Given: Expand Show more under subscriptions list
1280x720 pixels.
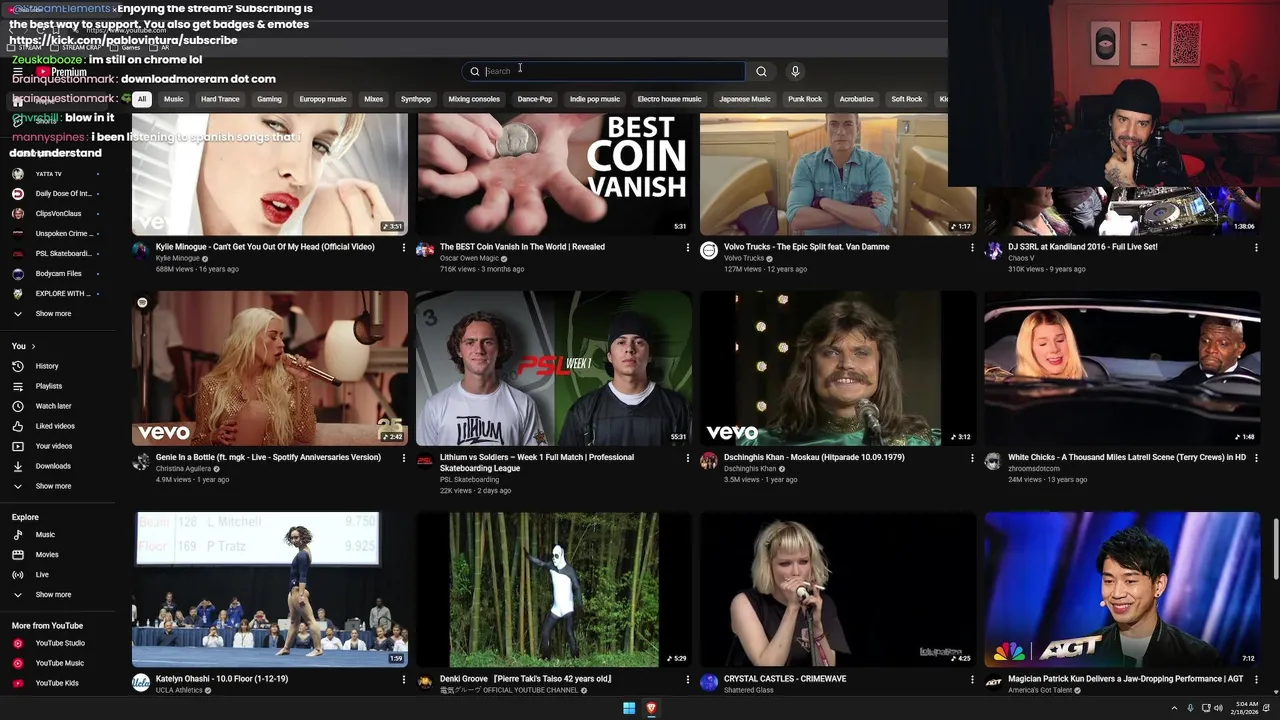Looking at the screenshot, I should (x=53, y=314).
